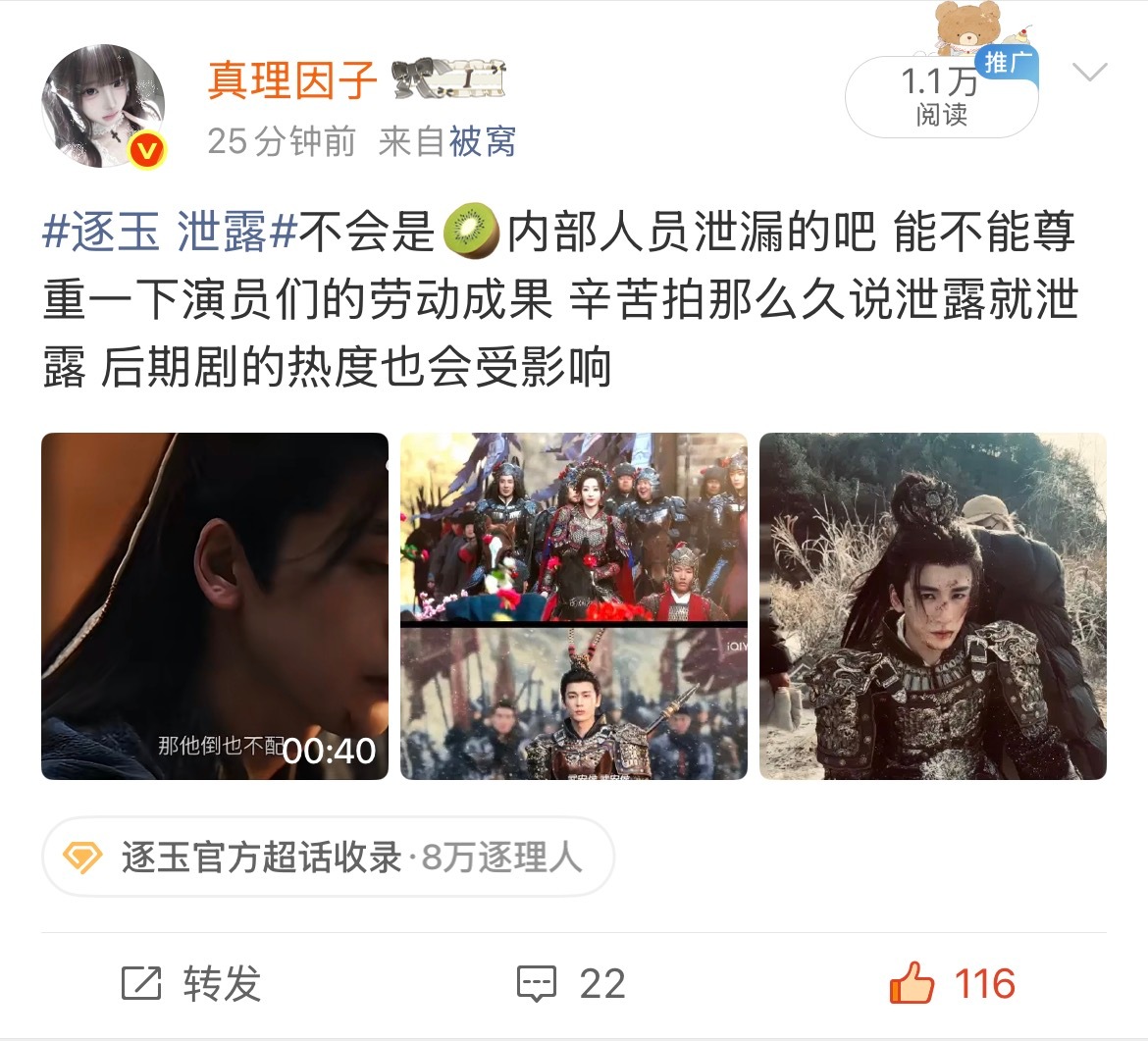Open the middle collage image

tap(573, 606)
